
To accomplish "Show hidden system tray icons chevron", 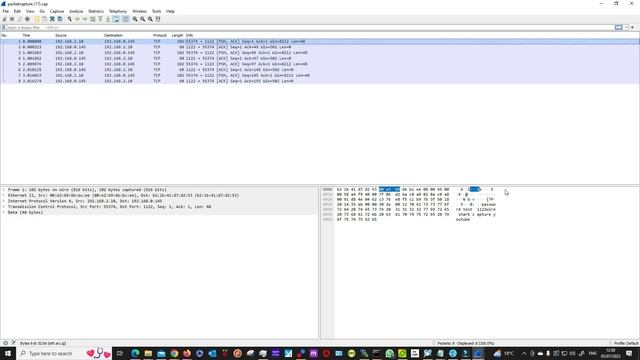I will [524, 353].
